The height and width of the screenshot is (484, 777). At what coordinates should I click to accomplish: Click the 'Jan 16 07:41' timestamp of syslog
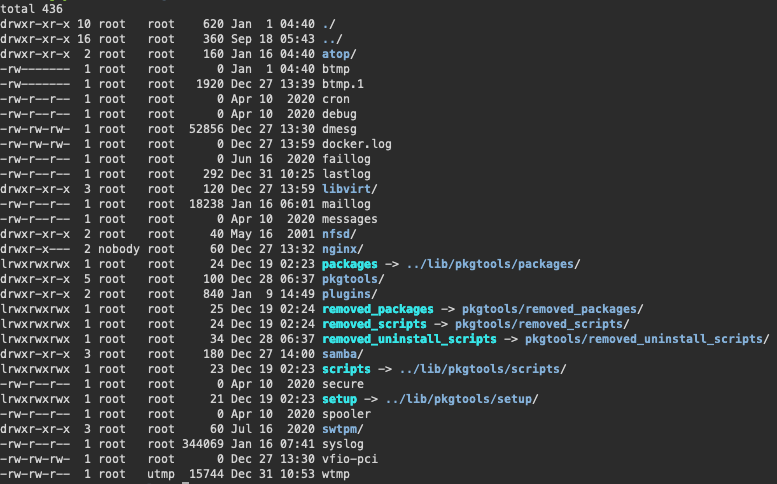273,444
